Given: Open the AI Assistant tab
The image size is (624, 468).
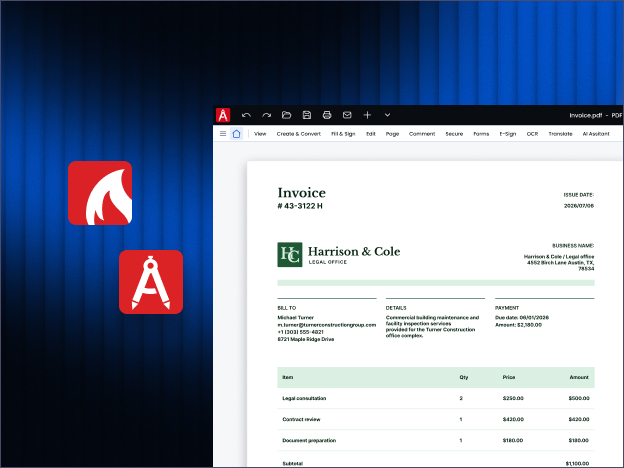Looking at the screenshot, I should [596, 134].
